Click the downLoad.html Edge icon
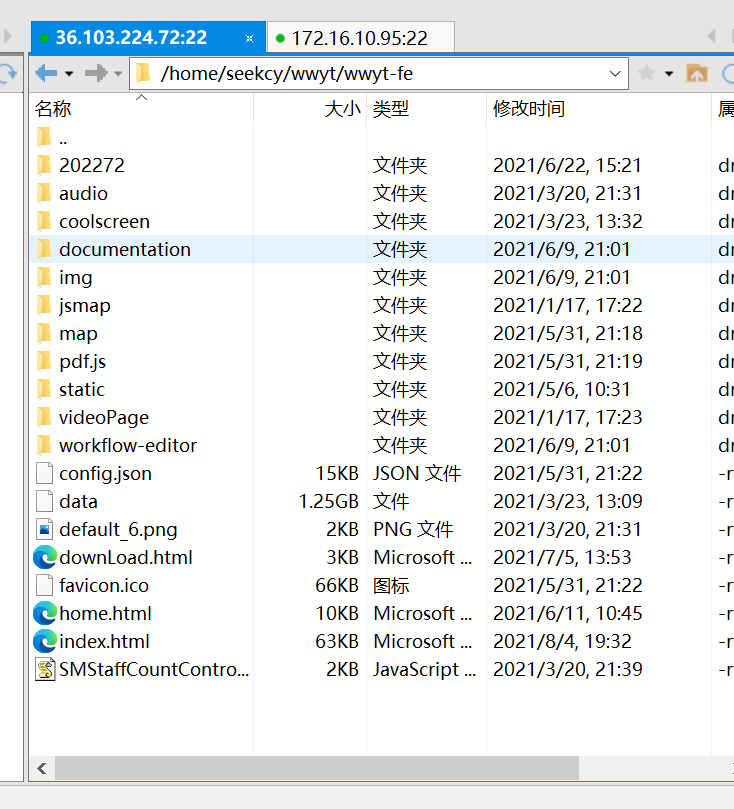This screenshot has width=734, height=809. [x=45, y=558]
